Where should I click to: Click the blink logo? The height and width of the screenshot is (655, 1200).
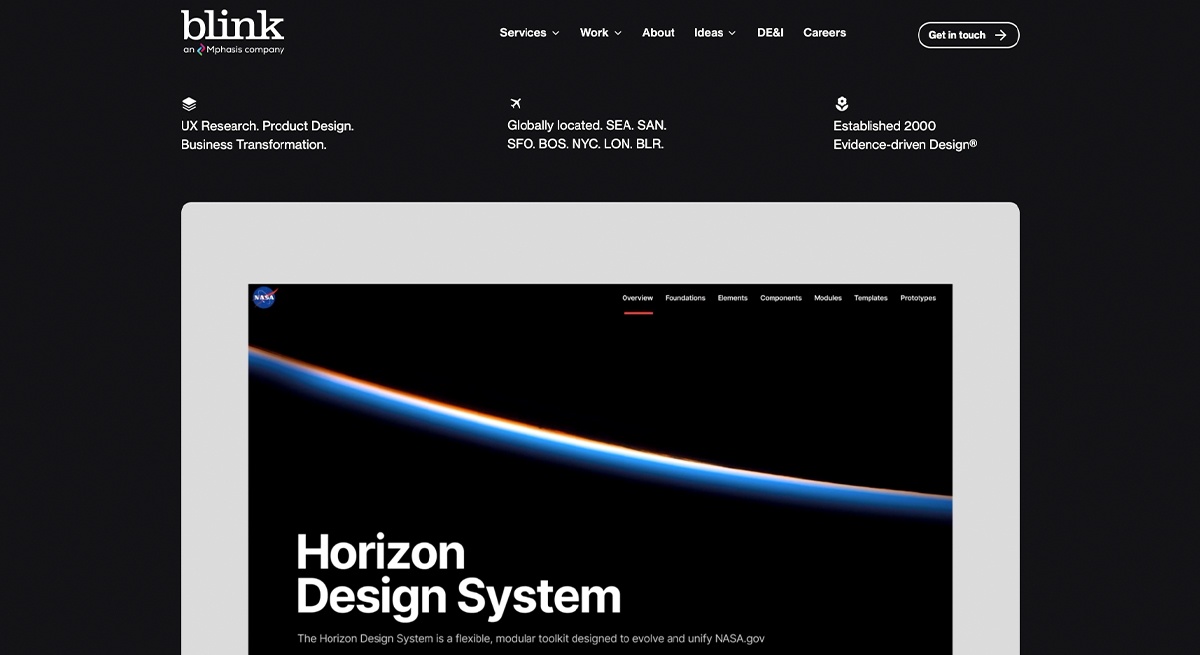click(232, 25)
